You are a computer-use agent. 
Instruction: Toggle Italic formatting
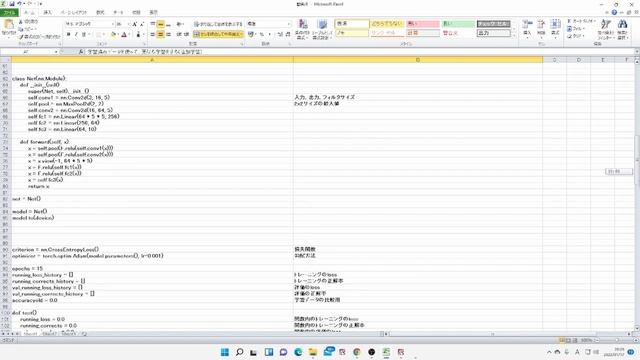click(76, 35)
